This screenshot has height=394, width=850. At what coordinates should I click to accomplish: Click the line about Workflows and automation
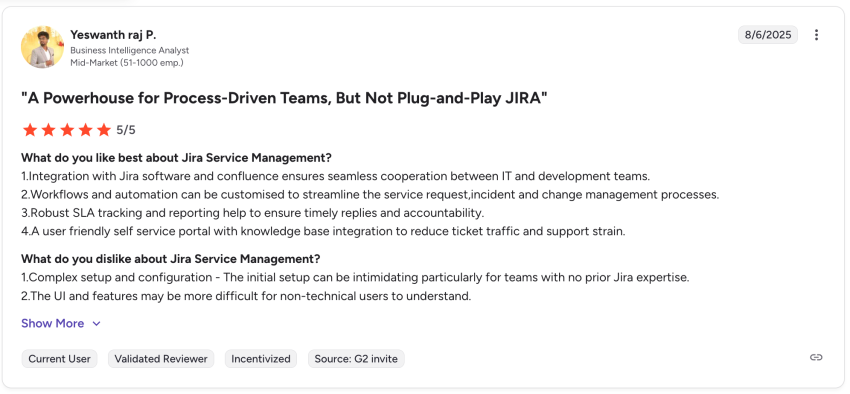tap(370, 195)
